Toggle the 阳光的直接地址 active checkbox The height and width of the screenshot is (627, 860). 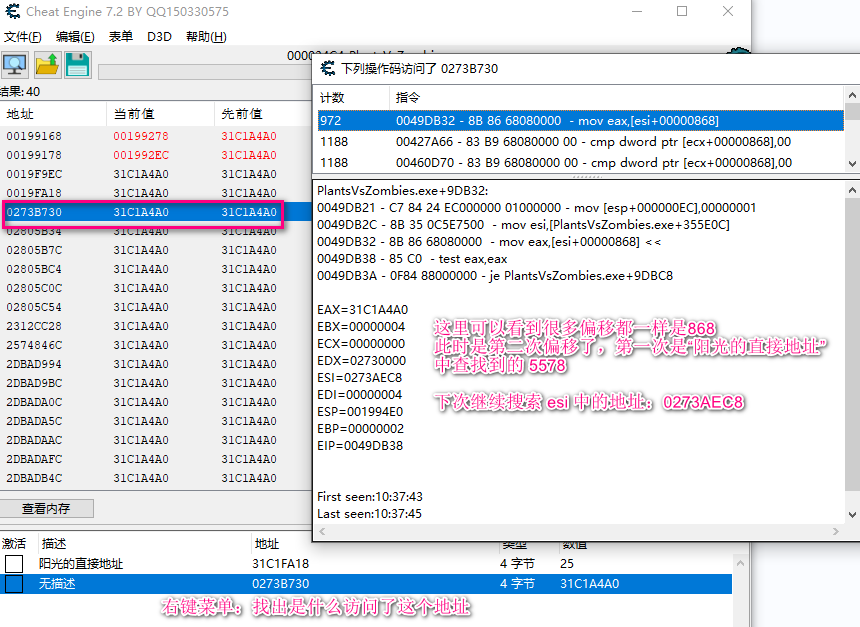coord(14,563)
